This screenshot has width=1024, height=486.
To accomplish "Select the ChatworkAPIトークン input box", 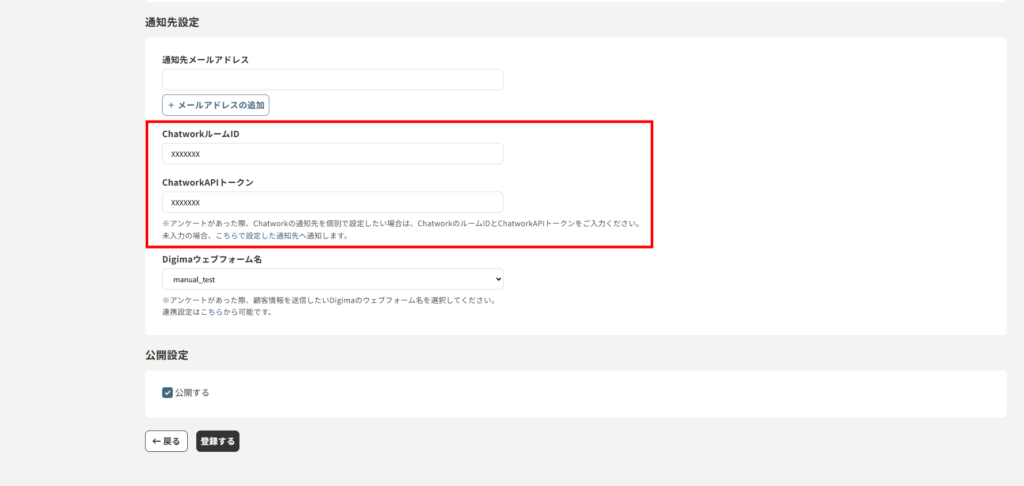I will tap(332, 202).
